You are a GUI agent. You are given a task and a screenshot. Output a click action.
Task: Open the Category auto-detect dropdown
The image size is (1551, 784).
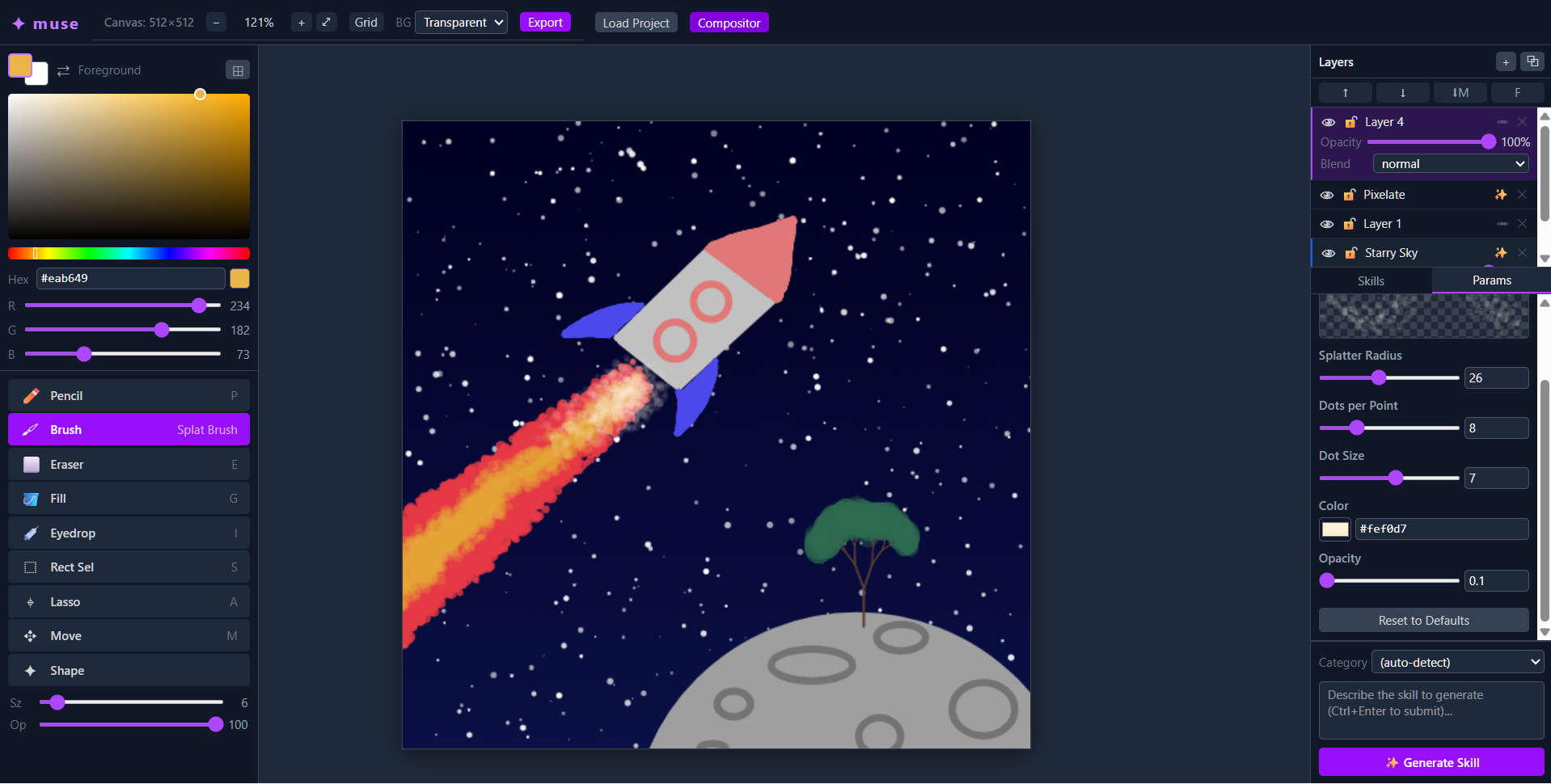(1458, 662)
